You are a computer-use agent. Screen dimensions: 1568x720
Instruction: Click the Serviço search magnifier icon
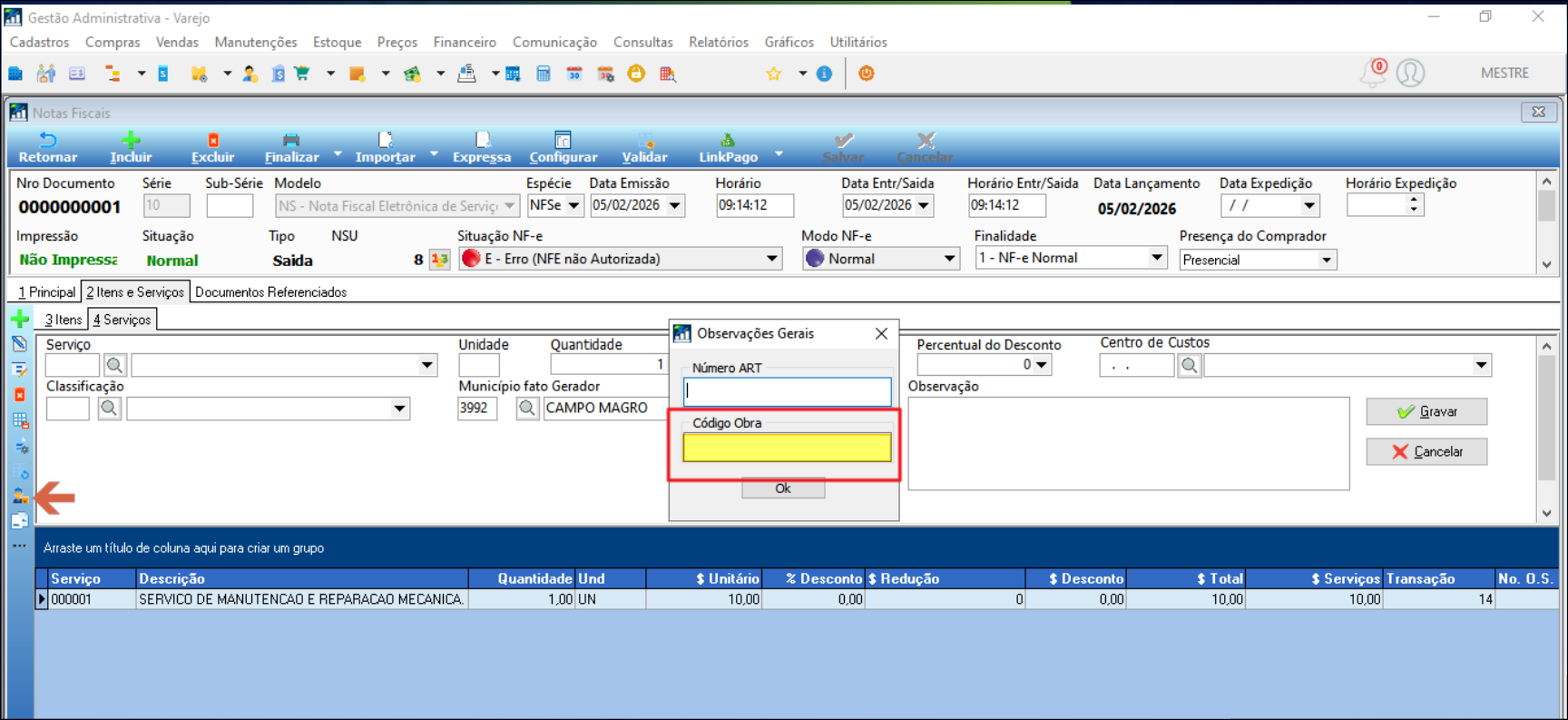tap(114, 365)
